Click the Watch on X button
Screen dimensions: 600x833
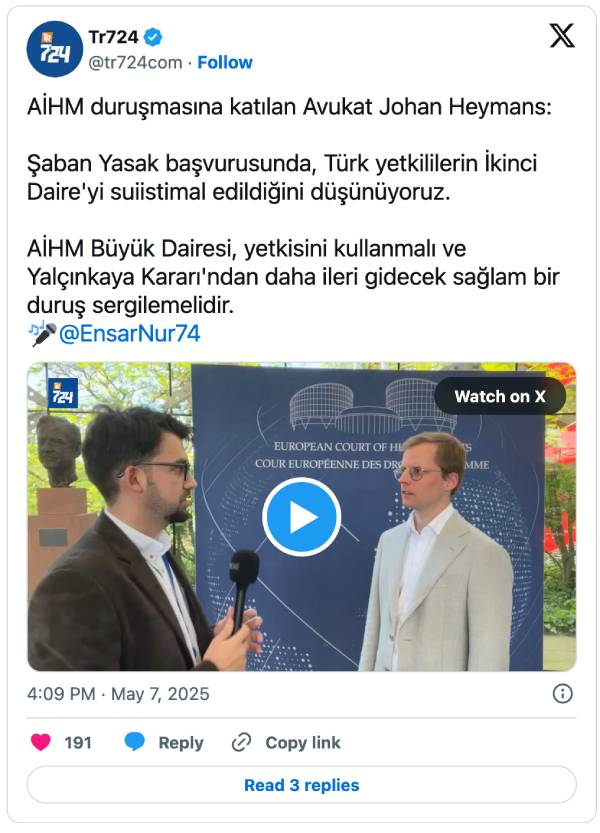point(500,396)
